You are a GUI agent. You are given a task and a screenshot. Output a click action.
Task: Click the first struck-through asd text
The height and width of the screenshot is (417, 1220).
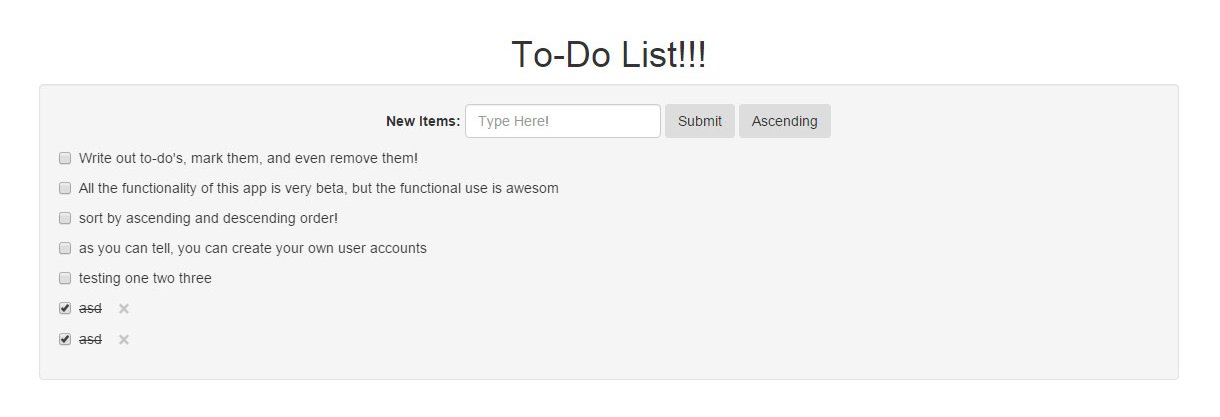(90, 309)
